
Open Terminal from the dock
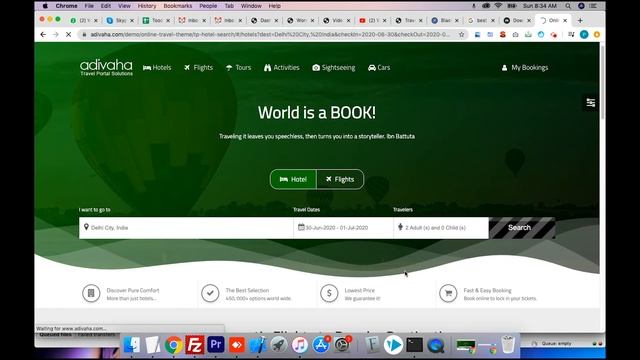coord(414,345)
